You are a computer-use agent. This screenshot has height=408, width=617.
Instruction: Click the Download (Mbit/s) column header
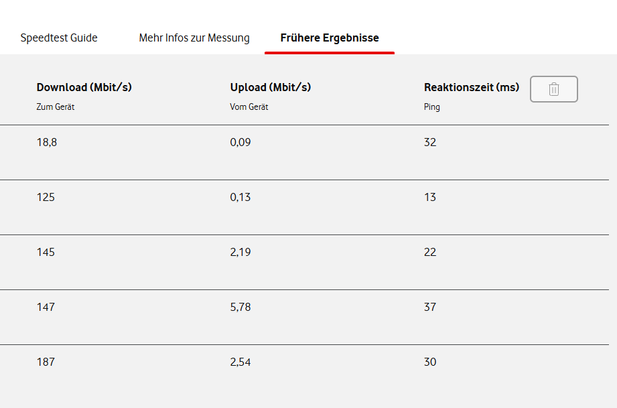pos(84,87)
